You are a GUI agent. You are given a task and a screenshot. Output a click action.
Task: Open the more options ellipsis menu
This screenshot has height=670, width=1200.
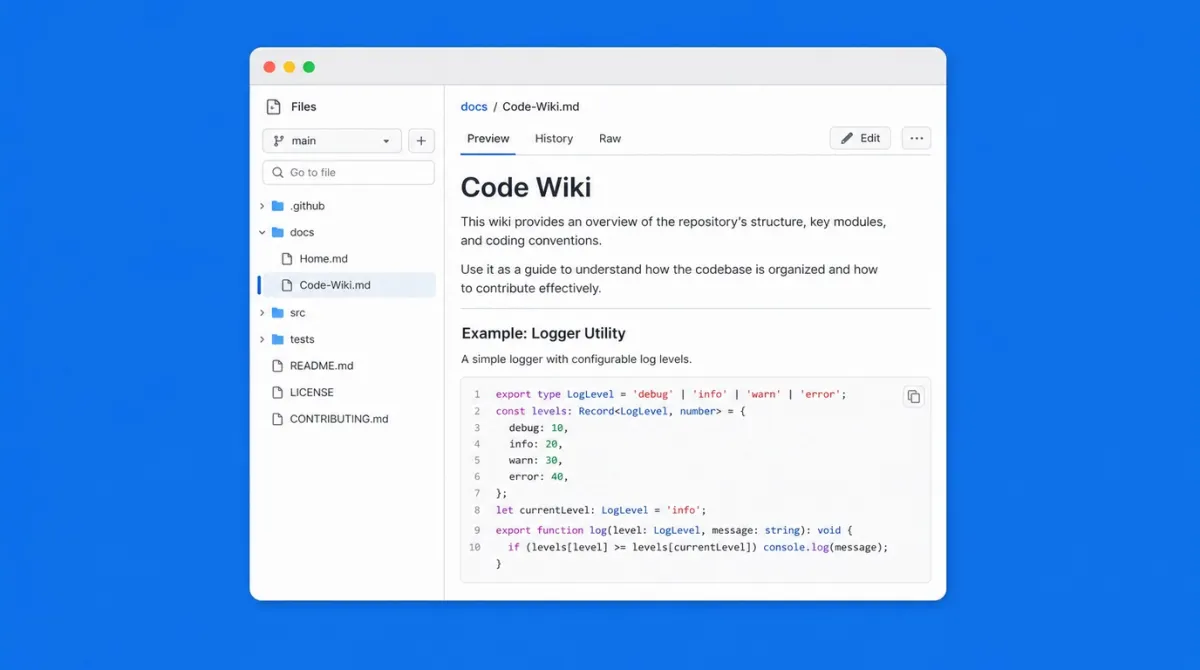click(x=916, y=138)
